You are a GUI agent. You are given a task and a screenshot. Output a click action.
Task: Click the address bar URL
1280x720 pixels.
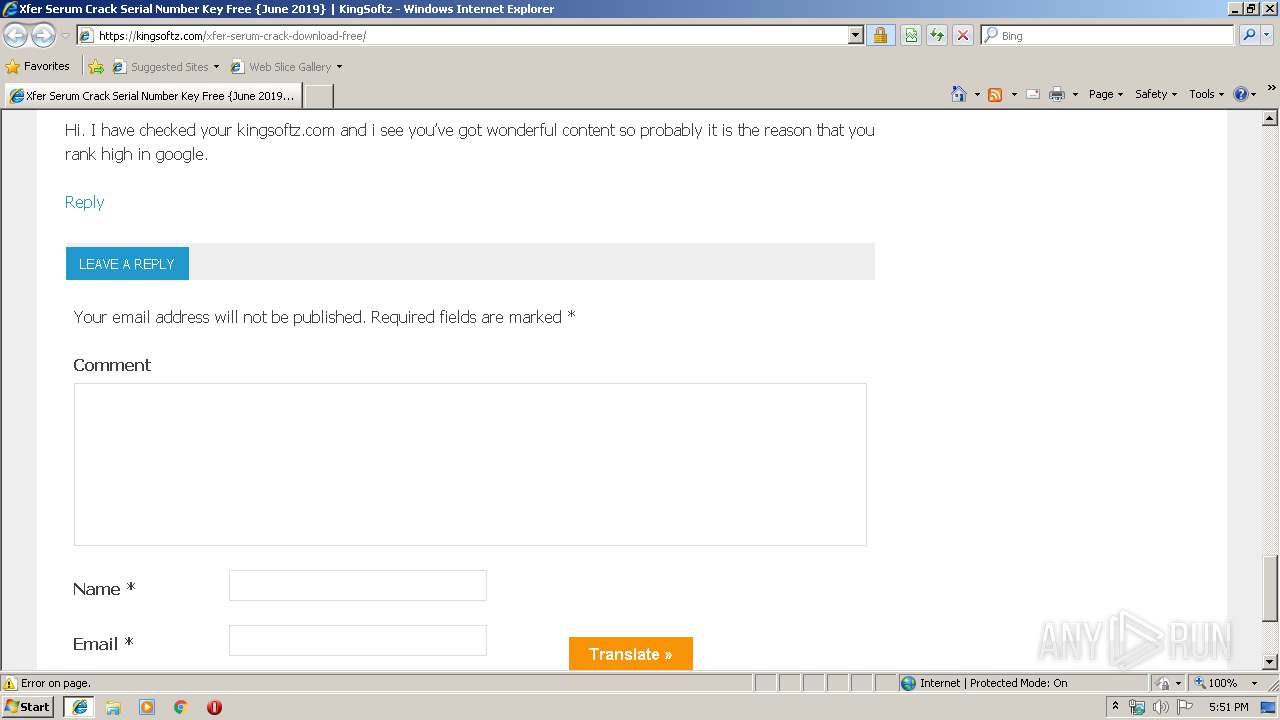coord(232,36)
